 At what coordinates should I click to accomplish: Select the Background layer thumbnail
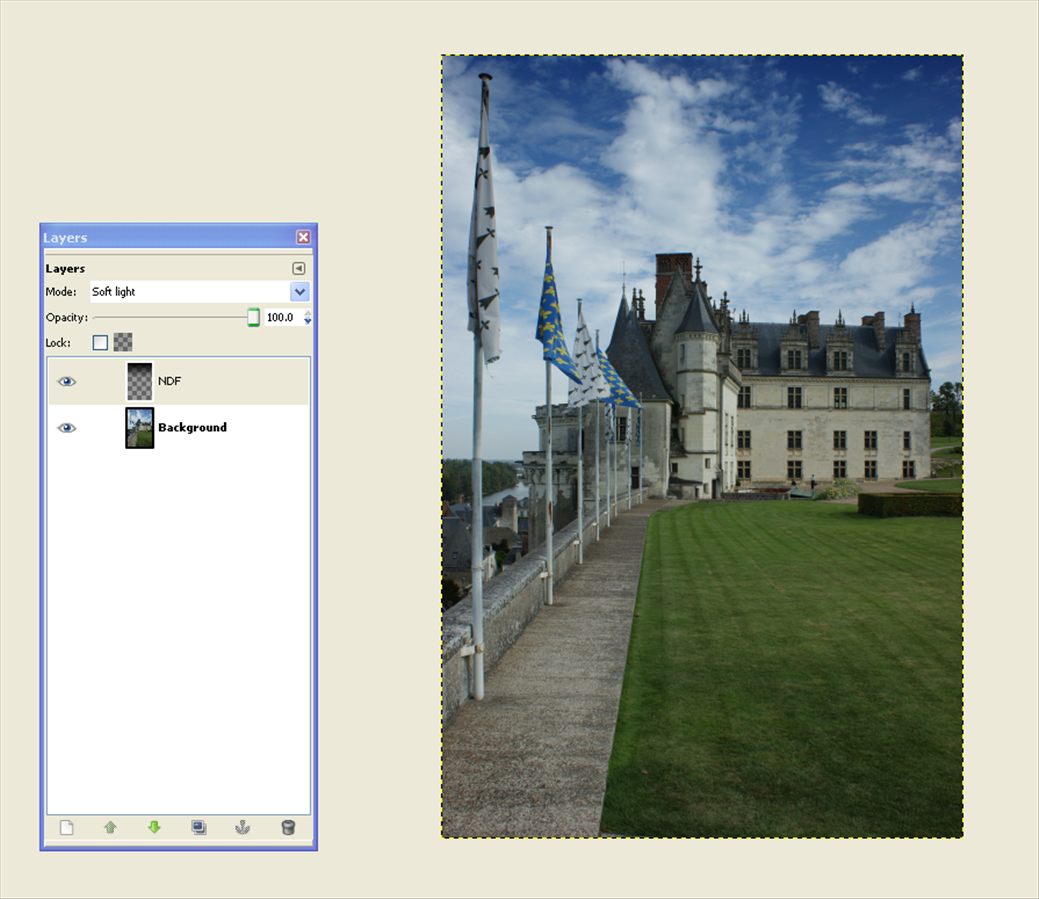[x=140, y=427]
